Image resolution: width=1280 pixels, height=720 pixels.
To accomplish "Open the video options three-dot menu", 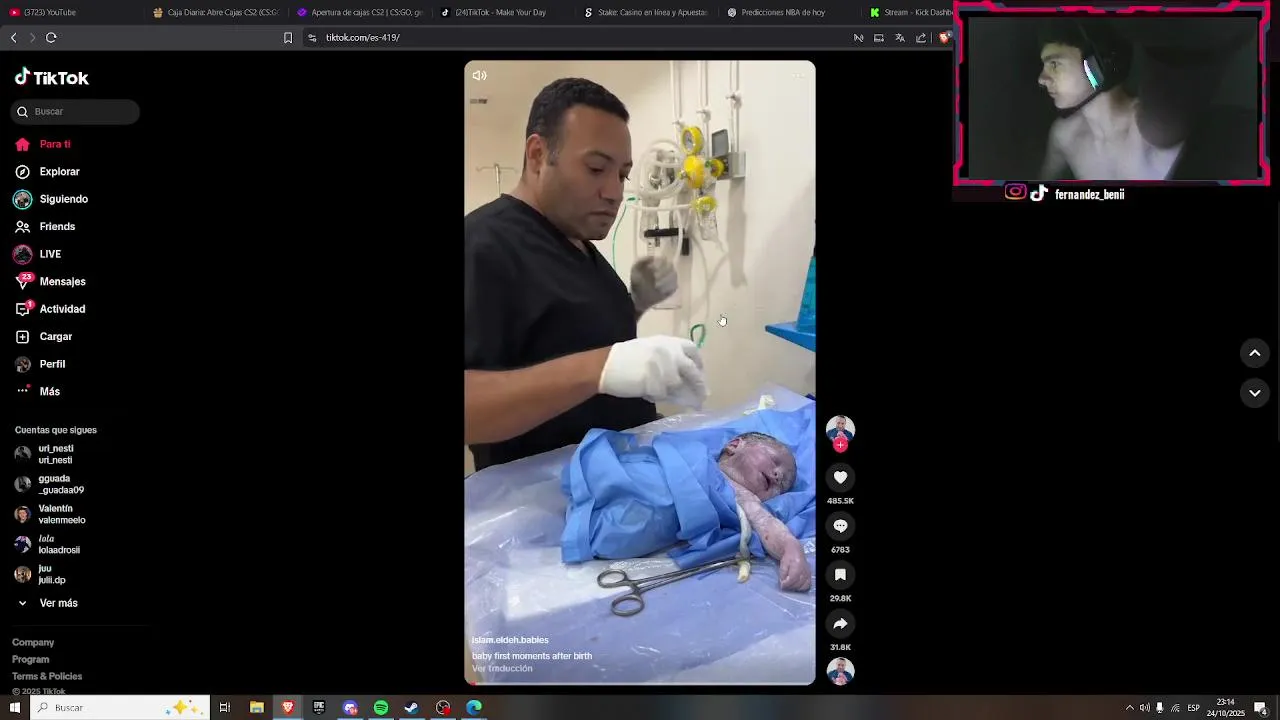I will (x=798, y=75).
